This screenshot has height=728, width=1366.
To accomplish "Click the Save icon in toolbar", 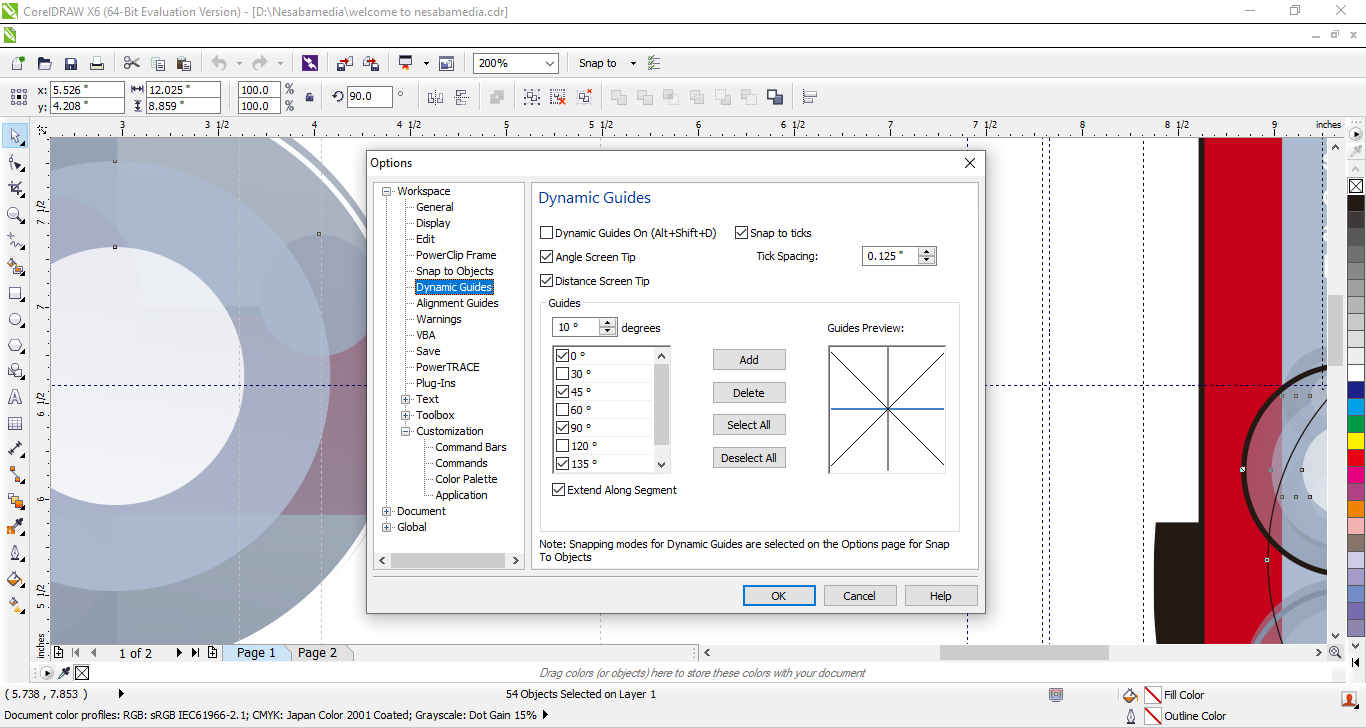I will 71,63.
